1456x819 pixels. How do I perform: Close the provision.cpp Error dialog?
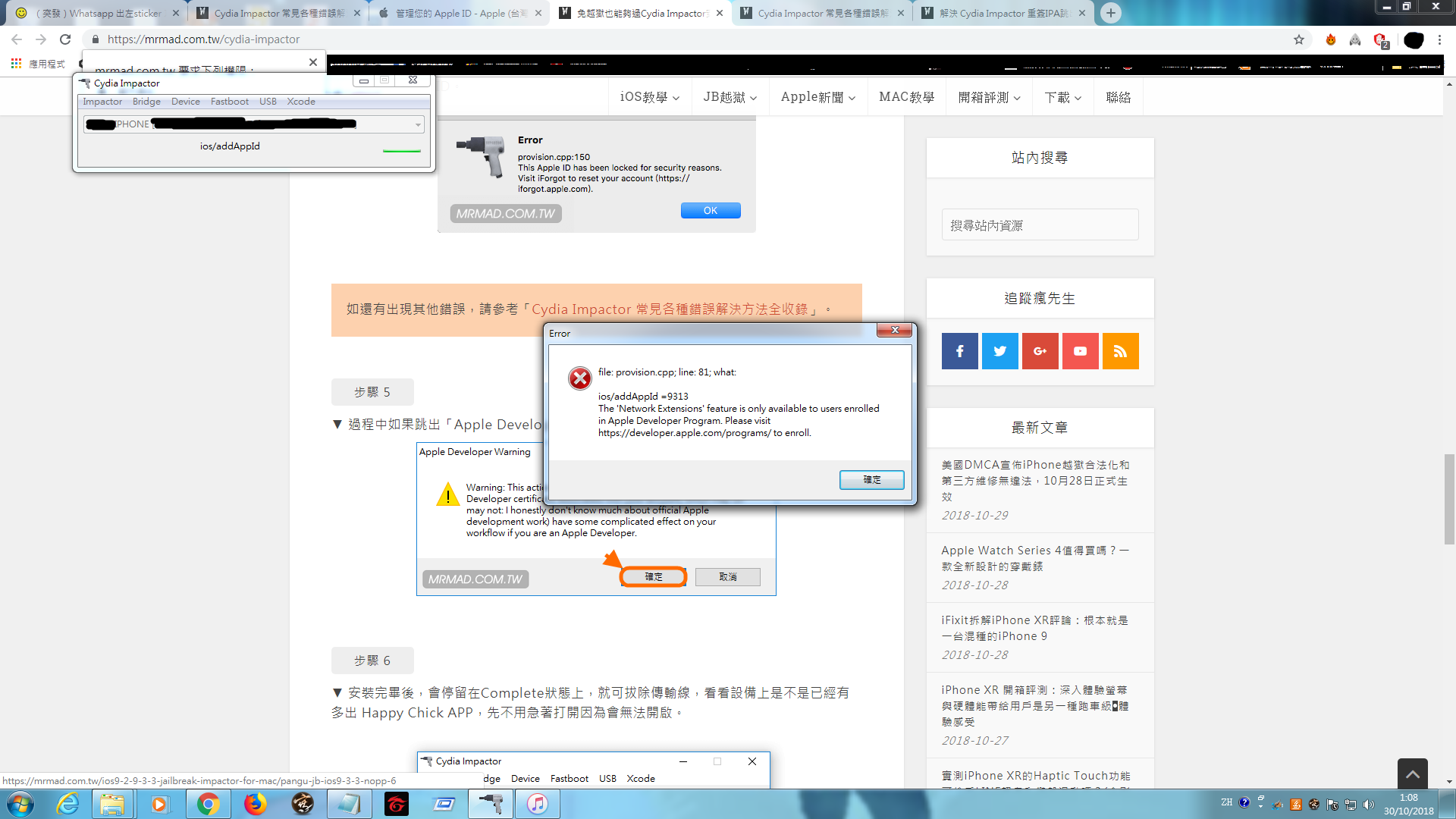pyautogui.click(x=895, y=330)
